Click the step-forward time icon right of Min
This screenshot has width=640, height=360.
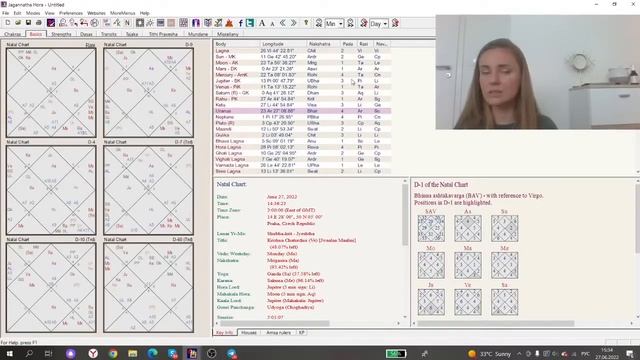coord(350,23)
